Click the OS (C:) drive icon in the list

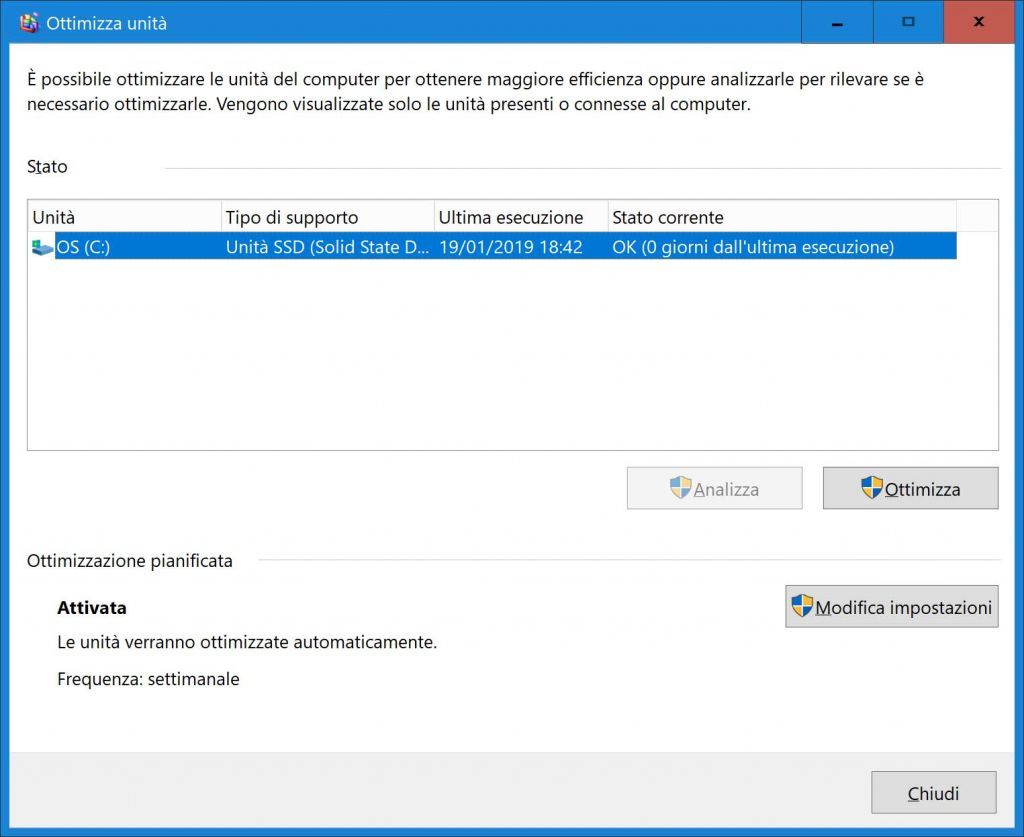(42, 246)
